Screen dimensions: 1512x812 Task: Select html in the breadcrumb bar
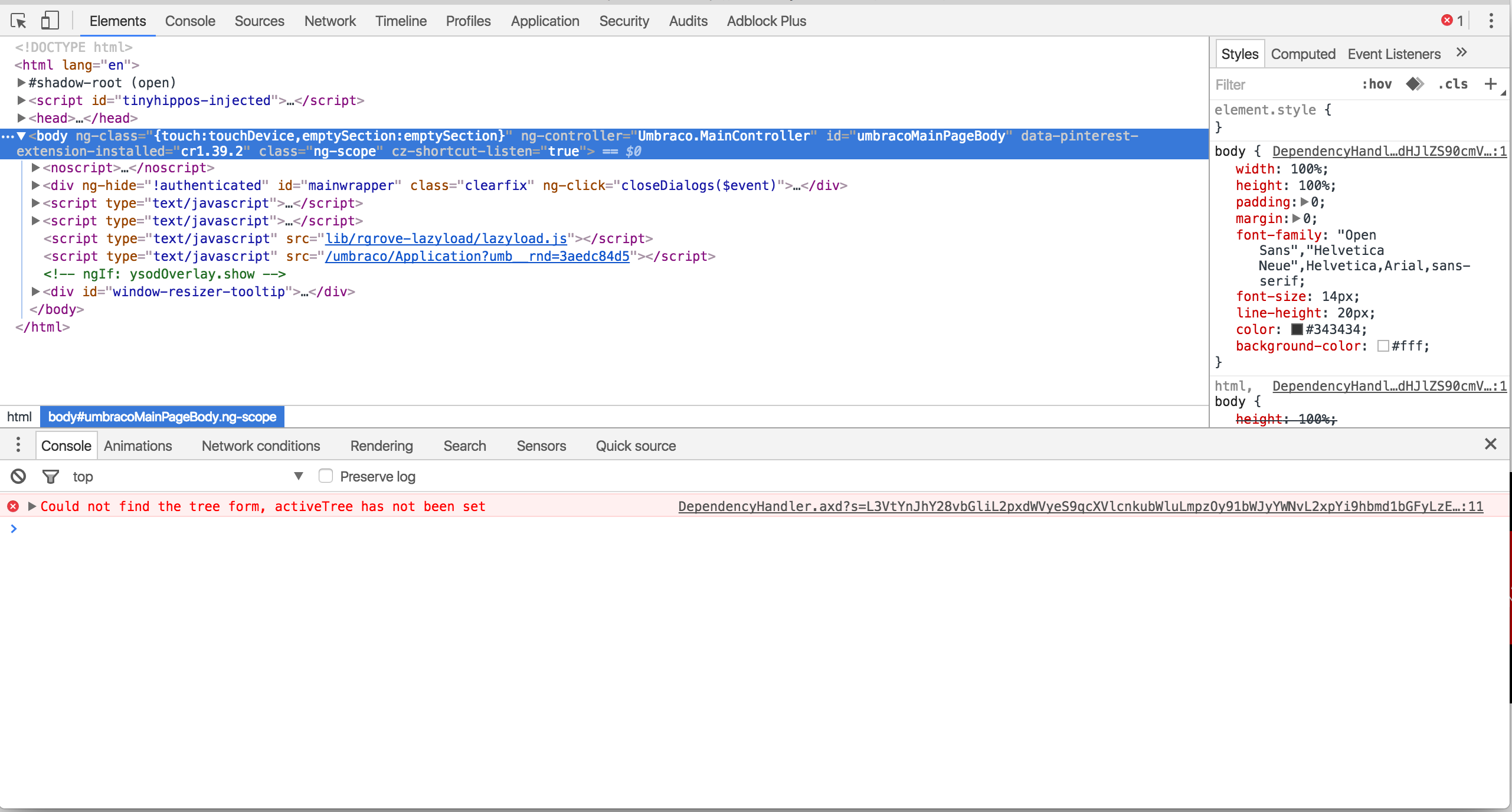19,417
